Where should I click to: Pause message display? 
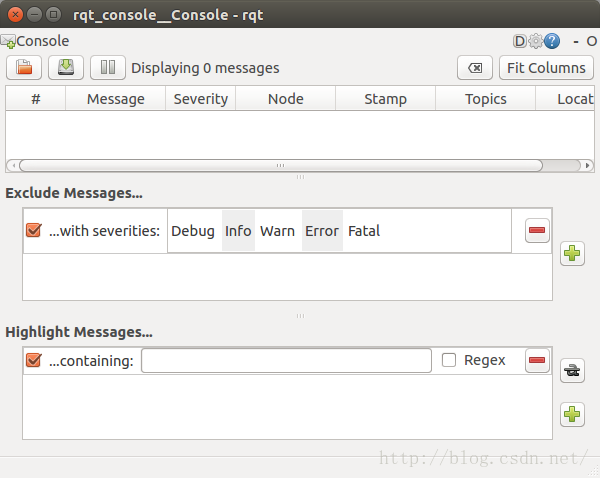pos(107,68)
